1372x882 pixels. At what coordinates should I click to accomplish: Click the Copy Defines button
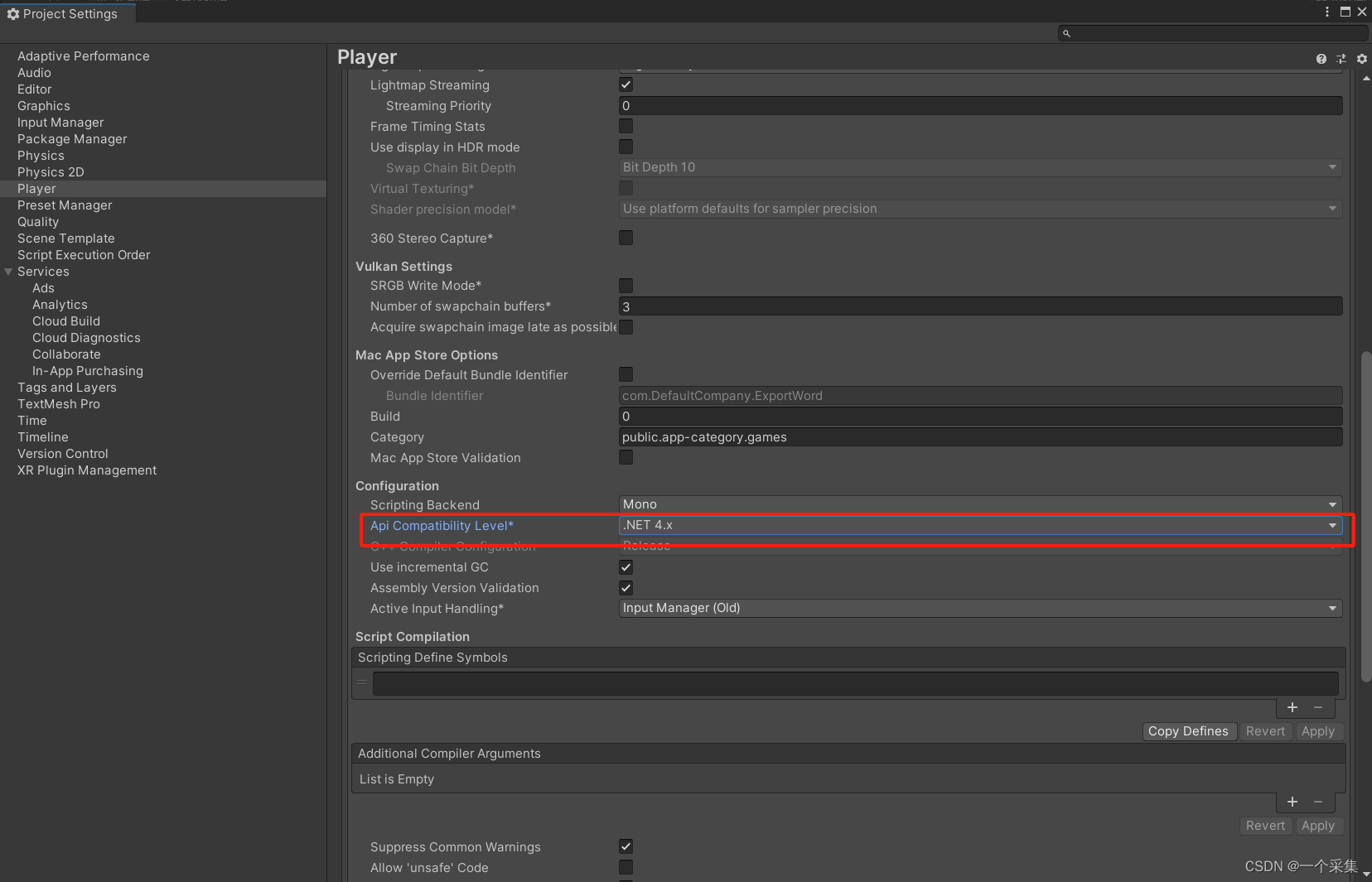1189,730
